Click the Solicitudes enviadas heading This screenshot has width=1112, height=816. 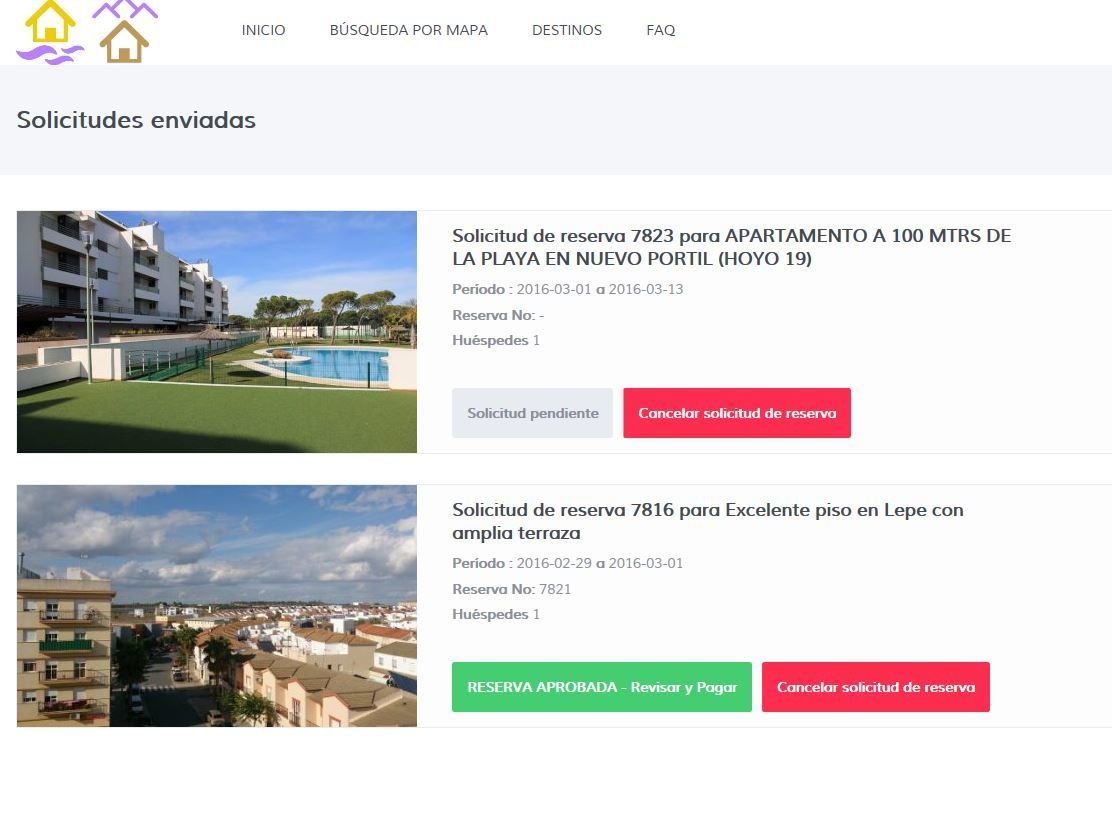pos(136,120)
